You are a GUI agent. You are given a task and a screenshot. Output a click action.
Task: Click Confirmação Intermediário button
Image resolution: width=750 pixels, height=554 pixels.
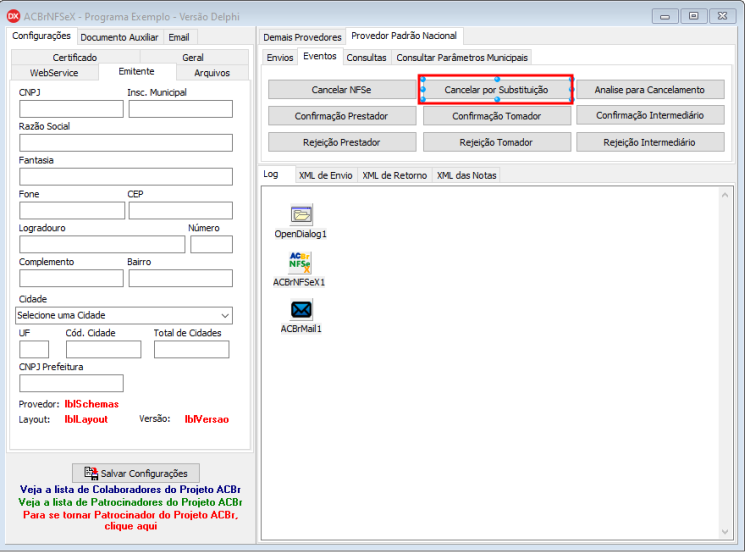650,116
